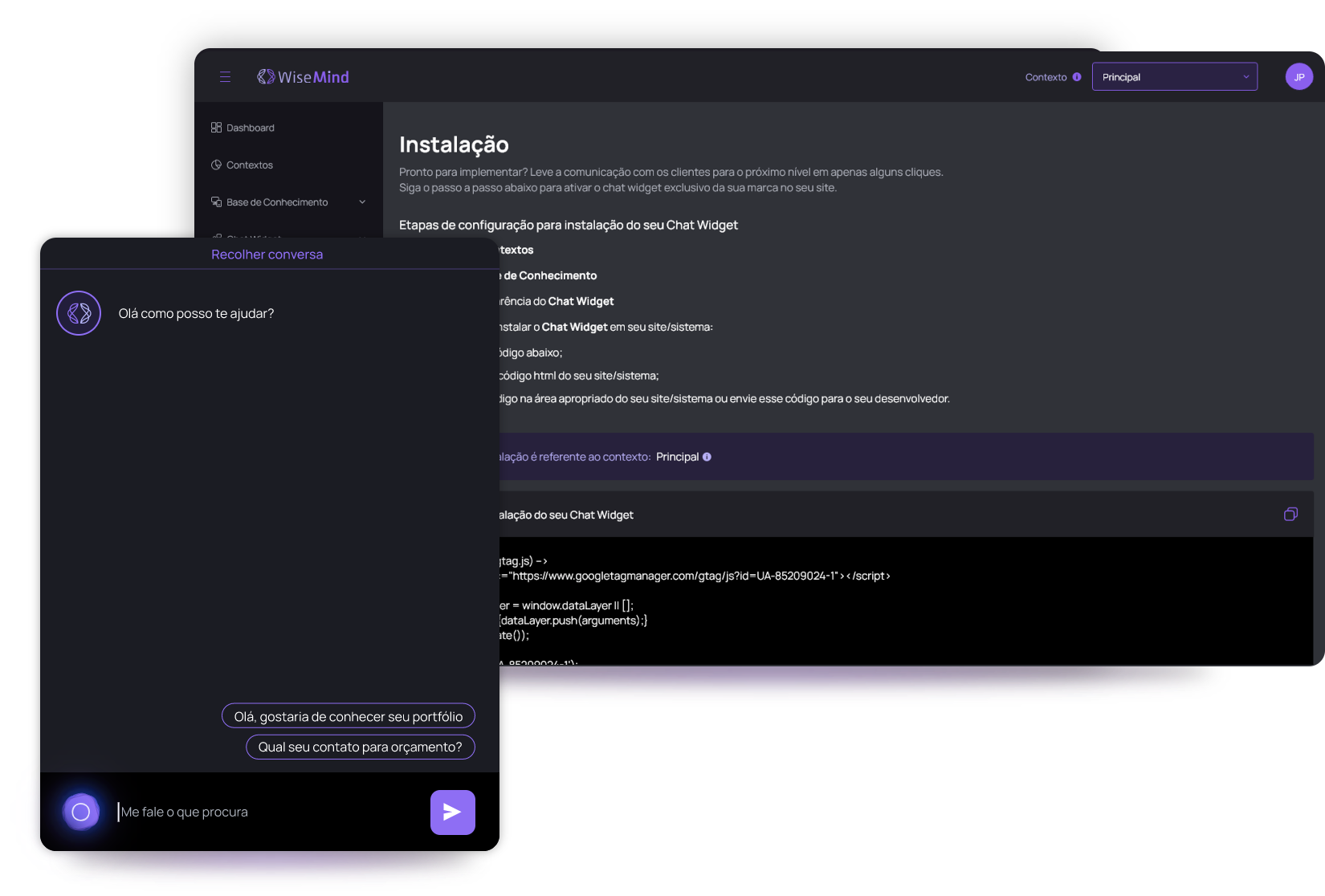Image resolution: width=1325 pixels, height=896 pixels.
Task: Click the googletagmanager script URL line
Action: [695, 576]
